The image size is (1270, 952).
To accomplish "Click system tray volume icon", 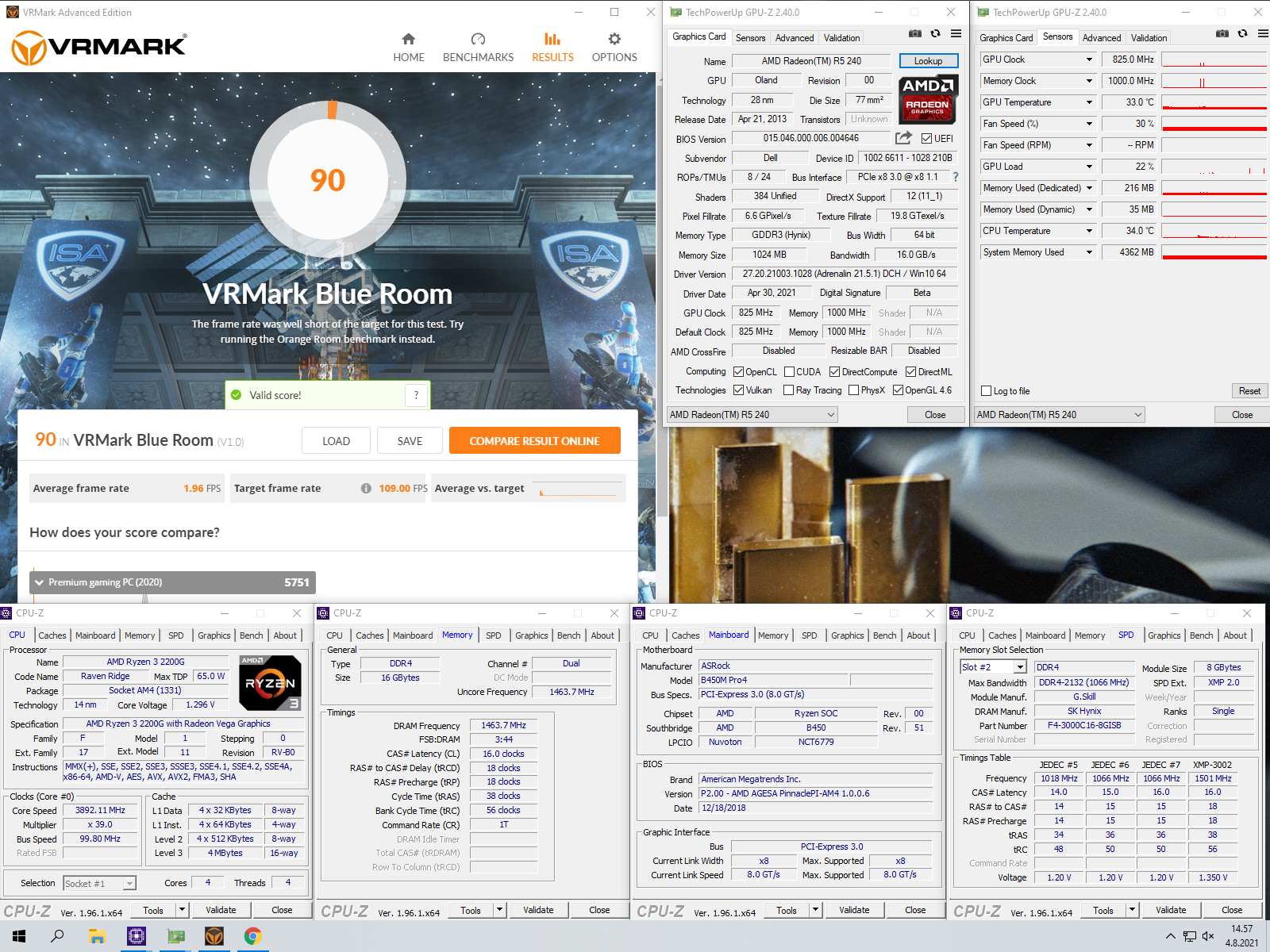I will [1208, 936].
